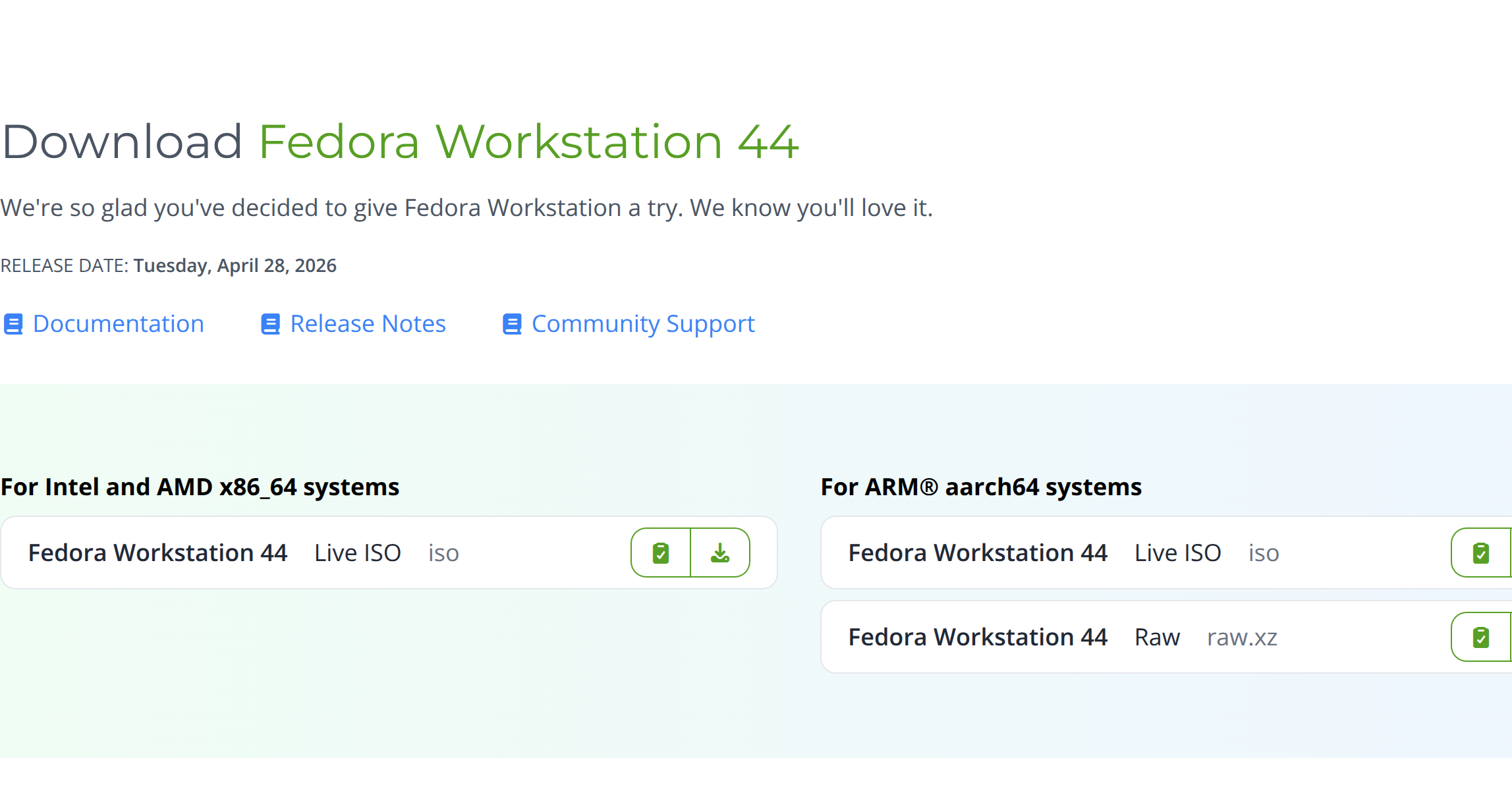1512x810 pixels.
Task: Visit the Community Support link
Action: point(643,324)
